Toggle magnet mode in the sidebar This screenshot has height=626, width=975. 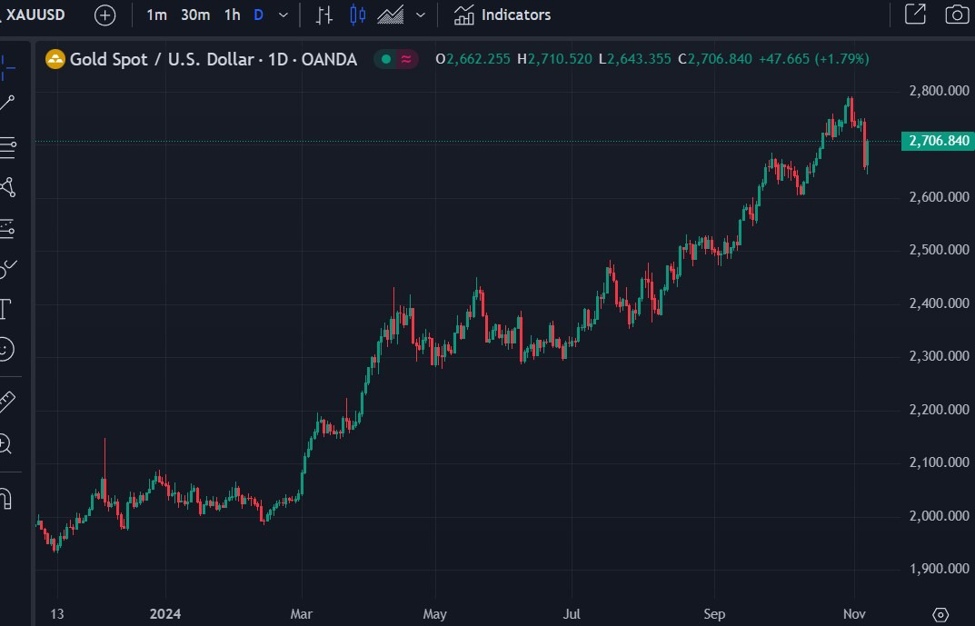[x=5, y=497]
